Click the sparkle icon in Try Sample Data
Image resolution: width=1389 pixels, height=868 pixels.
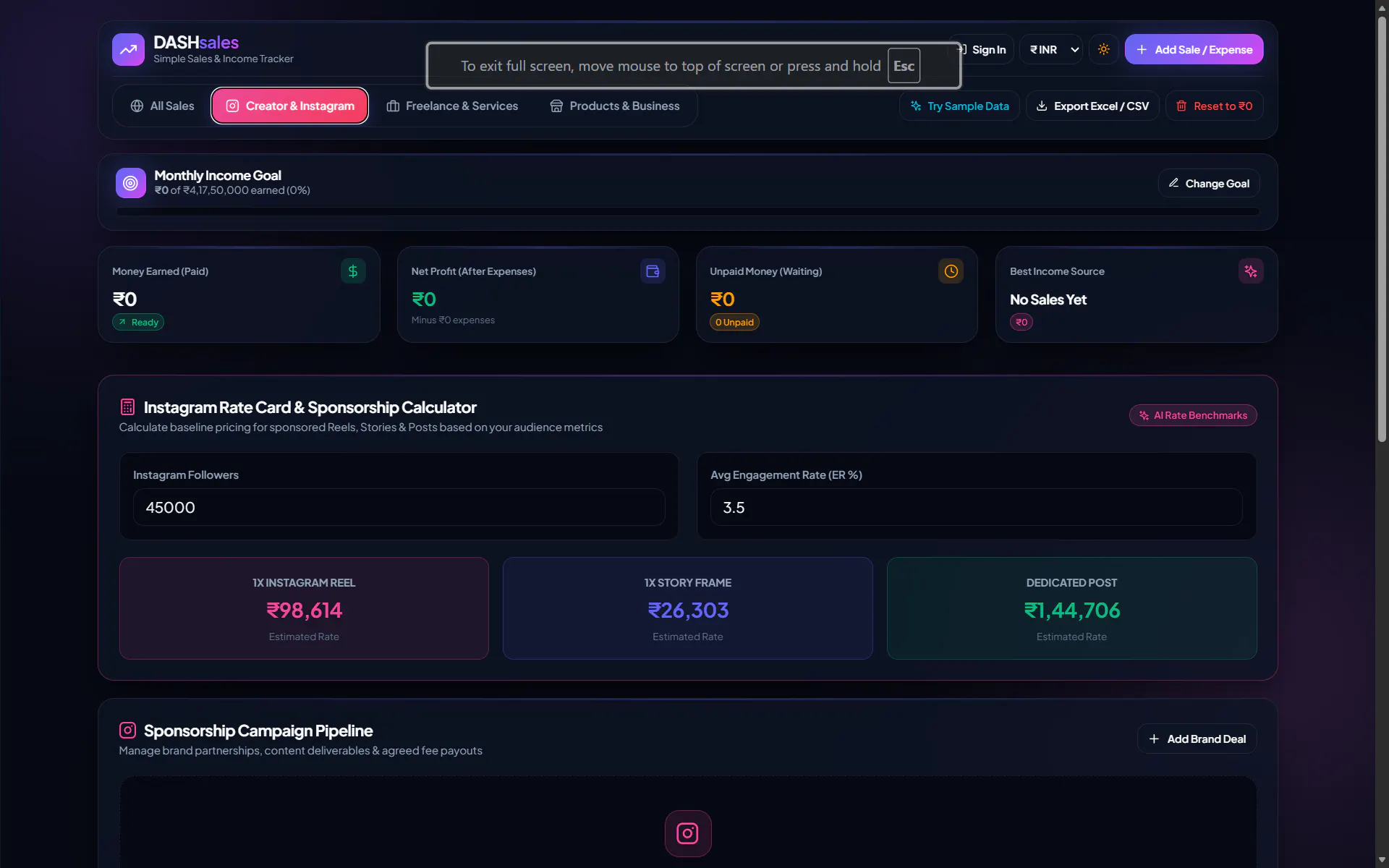tap(916, 106)
